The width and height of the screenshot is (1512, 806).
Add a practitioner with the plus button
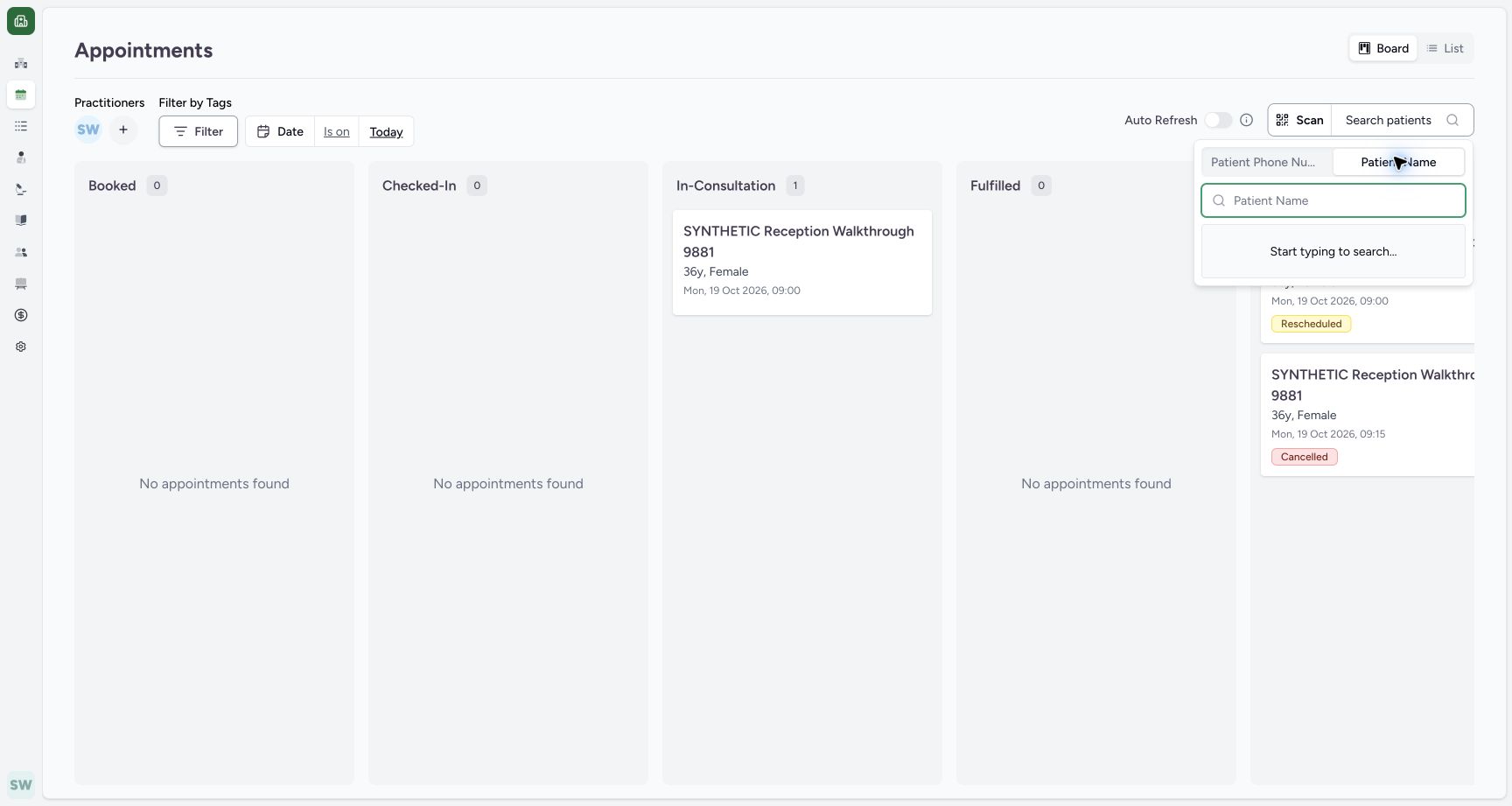[123, 130]
